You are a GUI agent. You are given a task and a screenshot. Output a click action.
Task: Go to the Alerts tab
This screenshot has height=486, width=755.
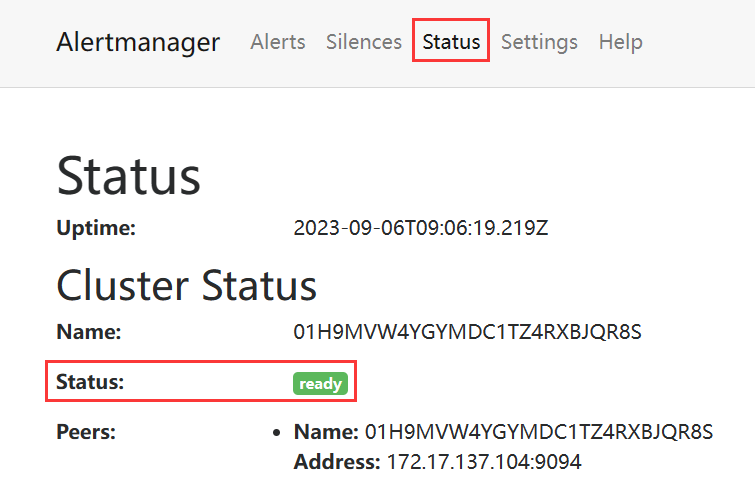click(278, 42)
